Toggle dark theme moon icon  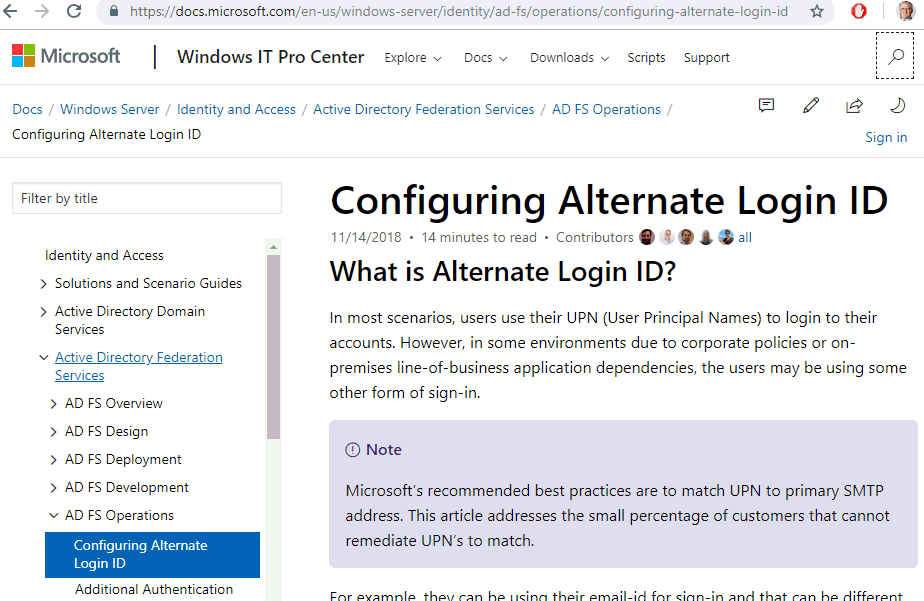click(x=897, y=105)
